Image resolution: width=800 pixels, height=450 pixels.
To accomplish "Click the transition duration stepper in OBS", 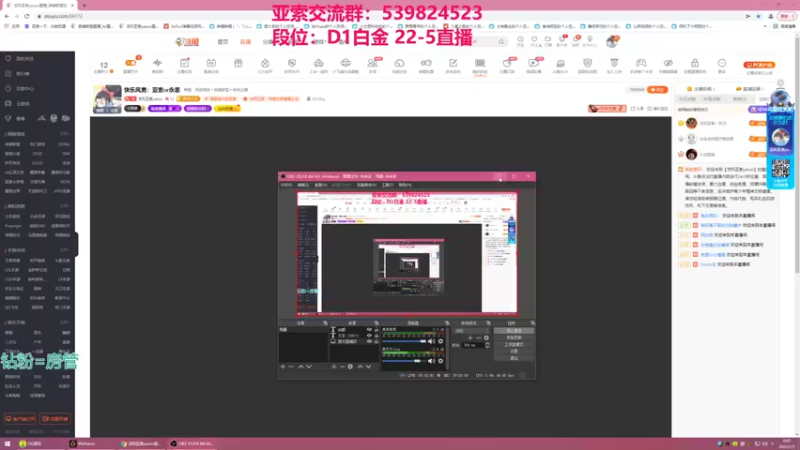I will tap(487, 345).
